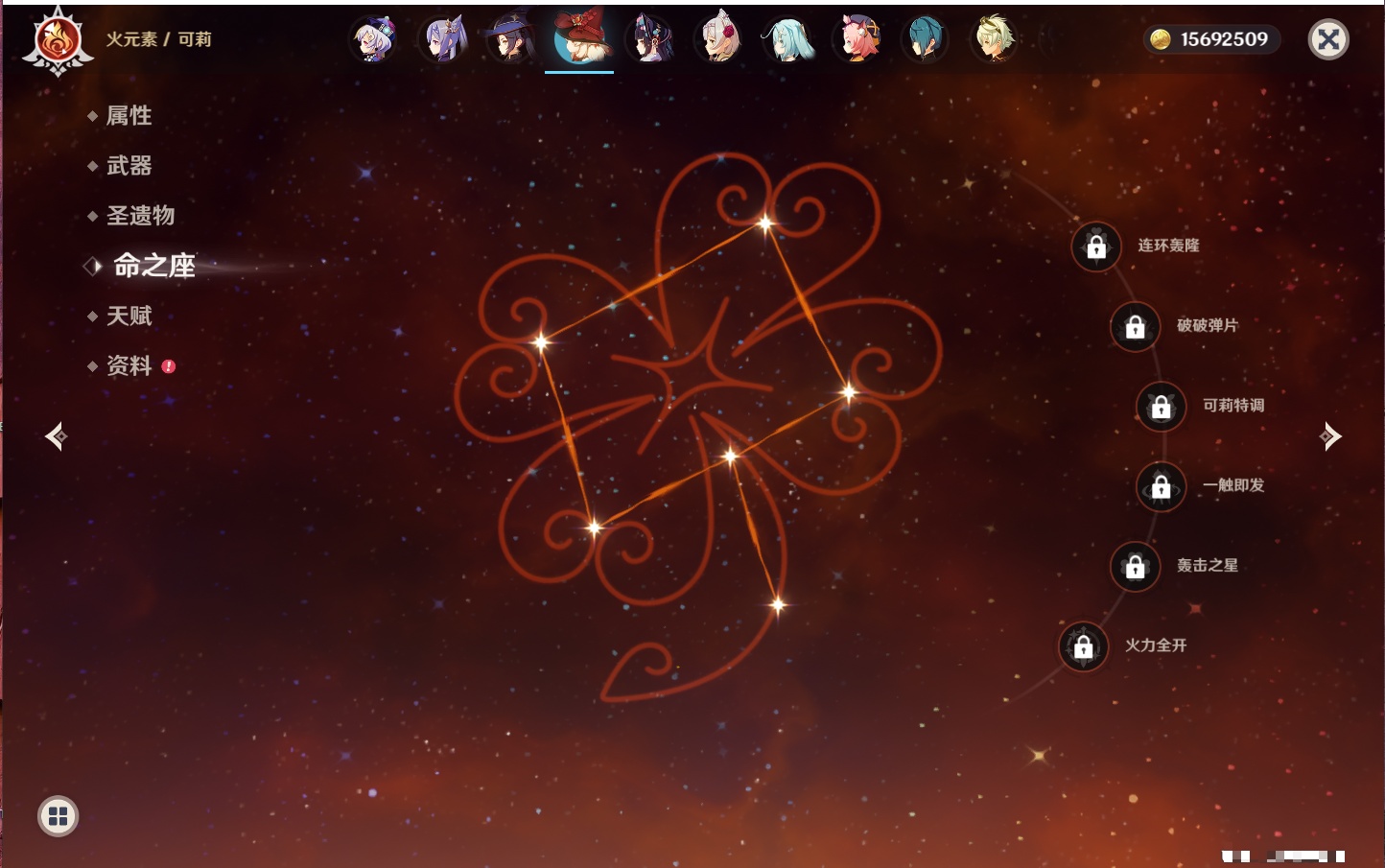Select Albedo's pale blonde avatar
Screen dimensions: 1385x868
[x=994, y=40]
